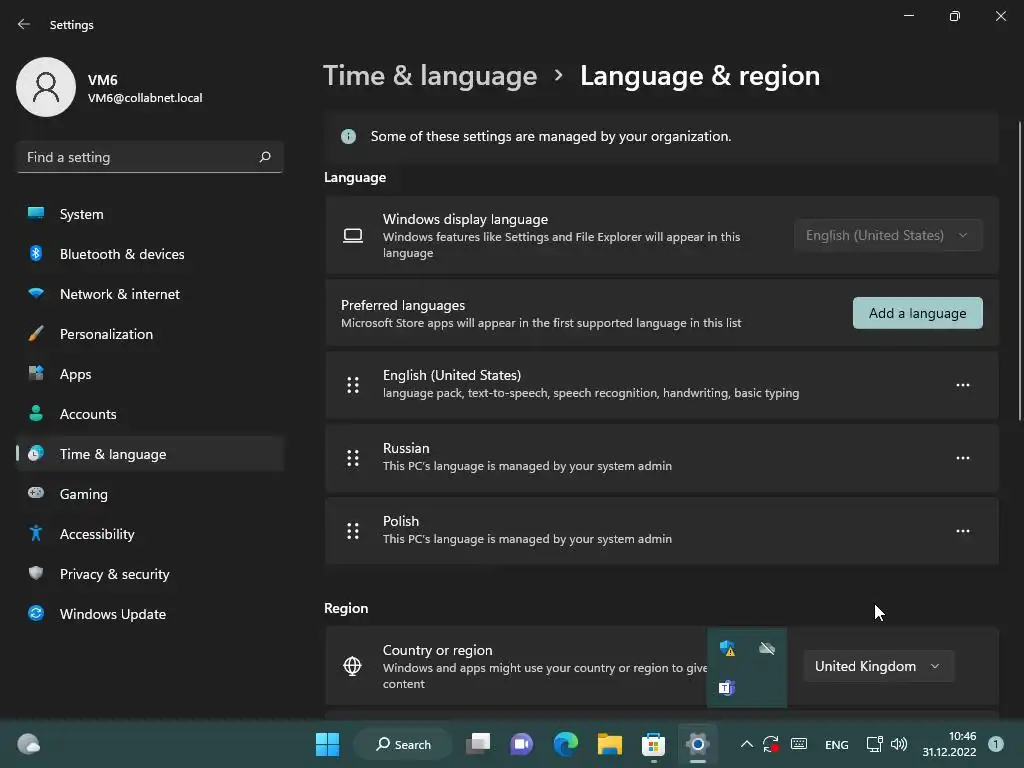The image size is (1024, 768).
Task: Open the VM6 user profile picture
Action: (46, 87)
